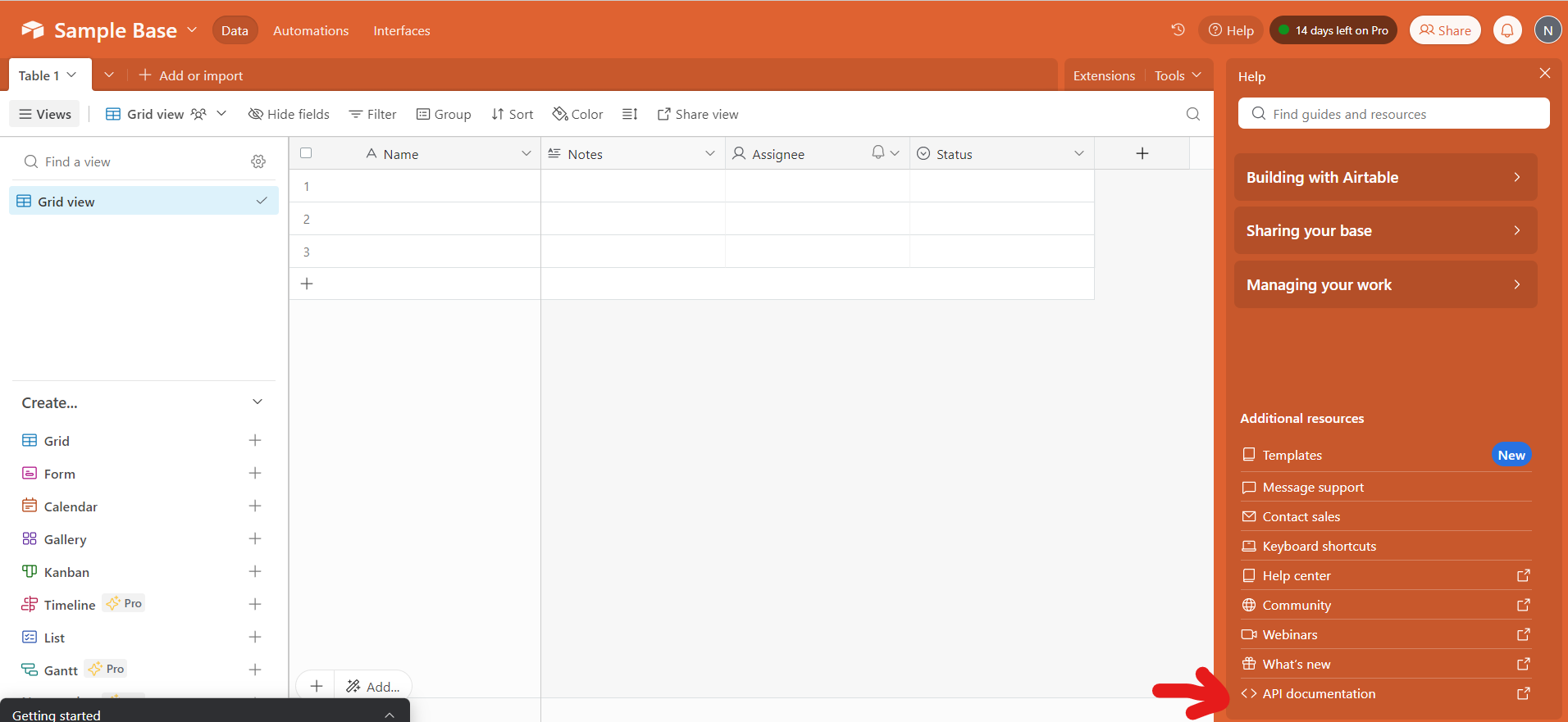Image resolution: width=1568 pixels, height=722 pixels.
Task: Click Share view button
Action: (698, 114)
